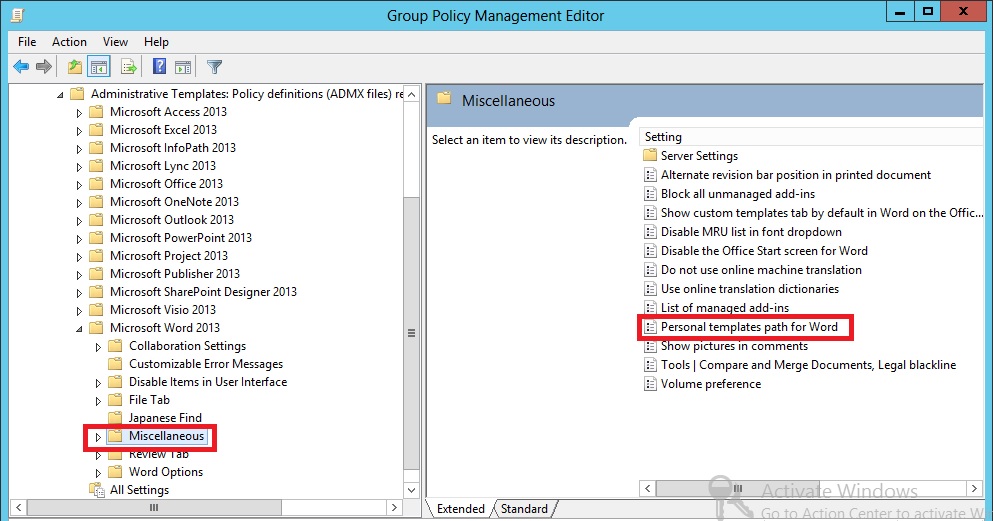Open the Action menu

[x=70, y=42]
